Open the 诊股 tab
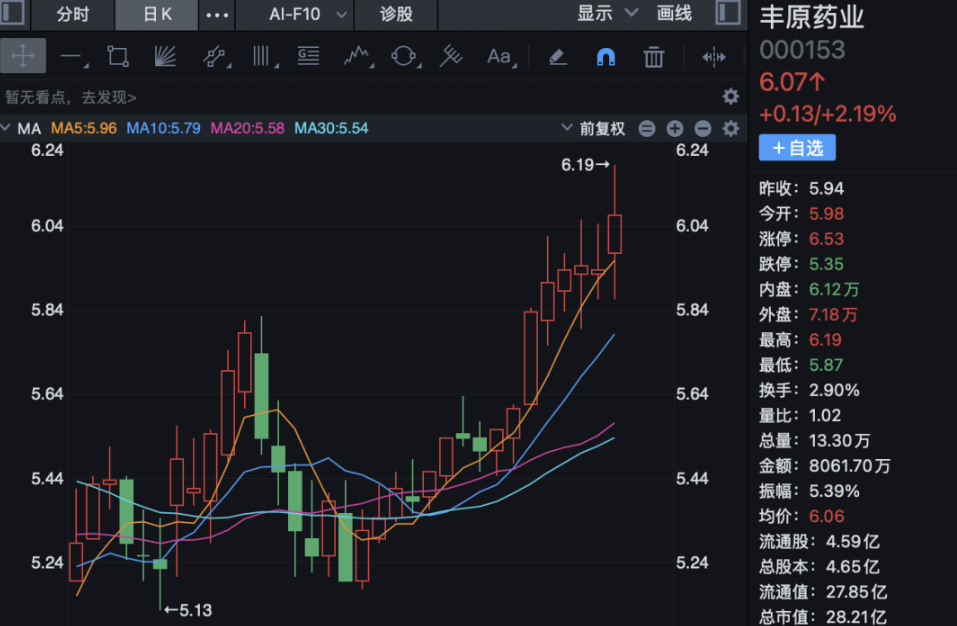This screenshot has height=626, width=957. (396, 14)
